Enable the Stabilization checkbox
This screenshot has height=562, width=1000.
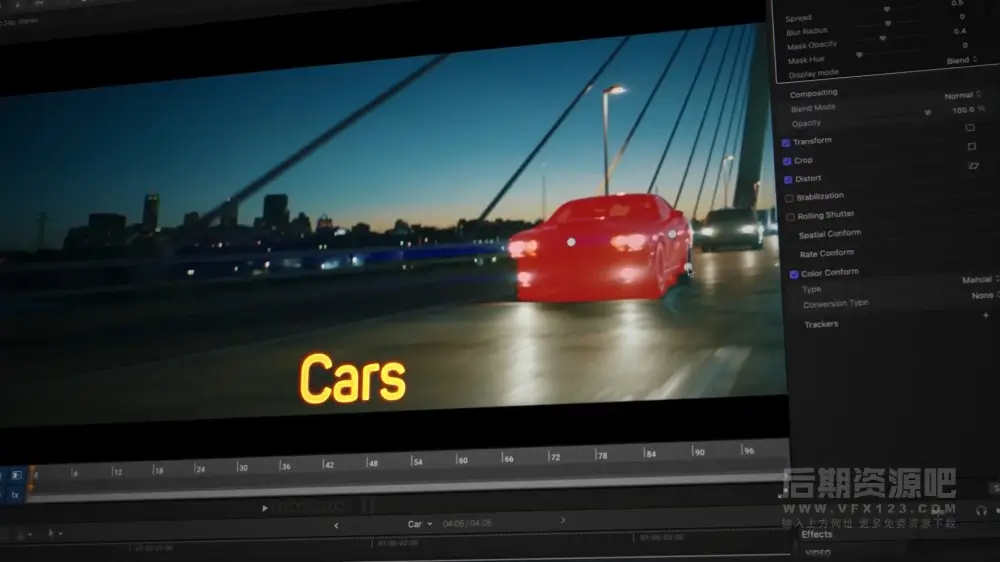(789, 198)
